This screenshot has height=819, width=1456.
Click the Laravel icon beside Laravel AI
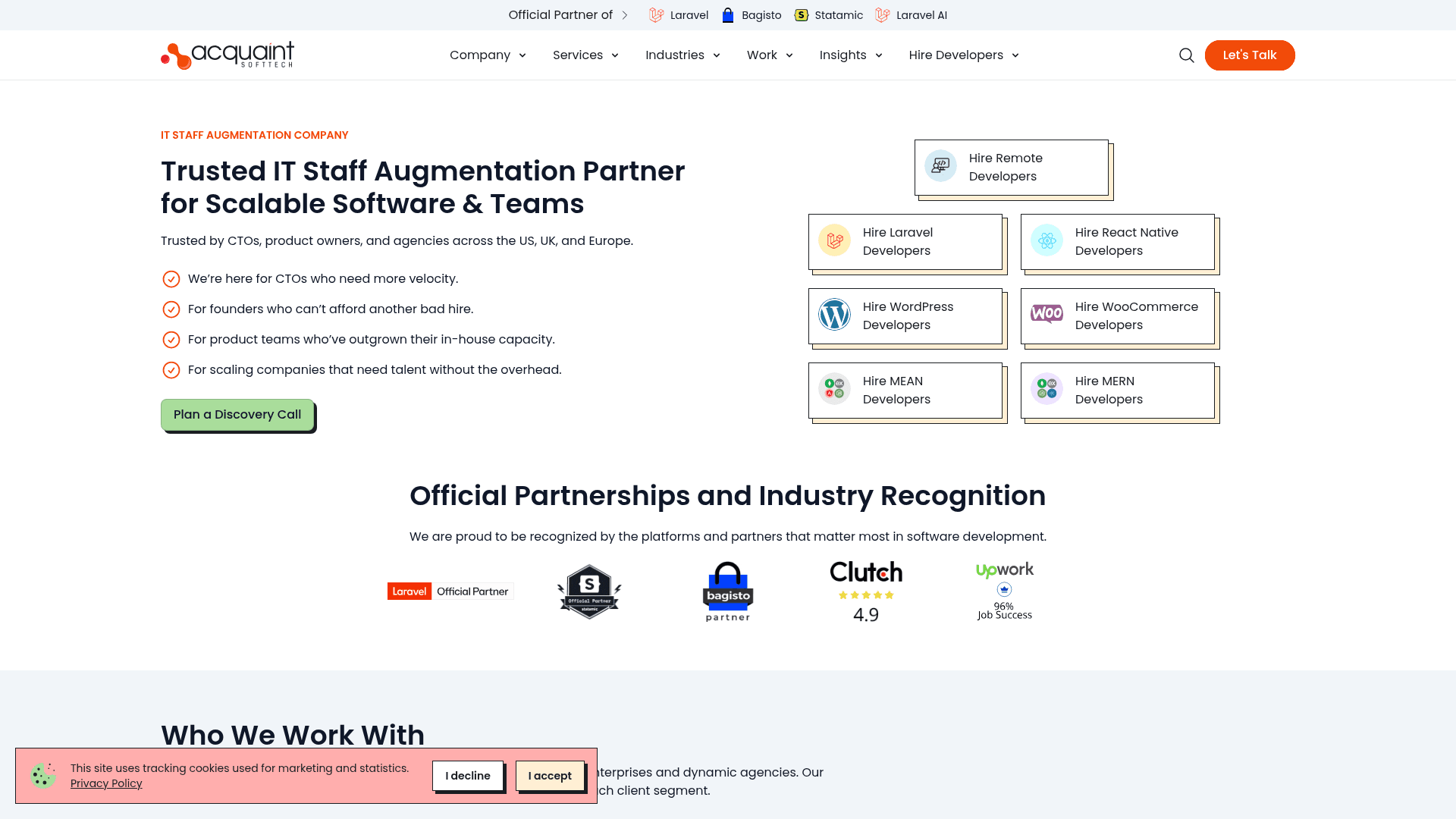pyautogui.click(x=881, y=15)
